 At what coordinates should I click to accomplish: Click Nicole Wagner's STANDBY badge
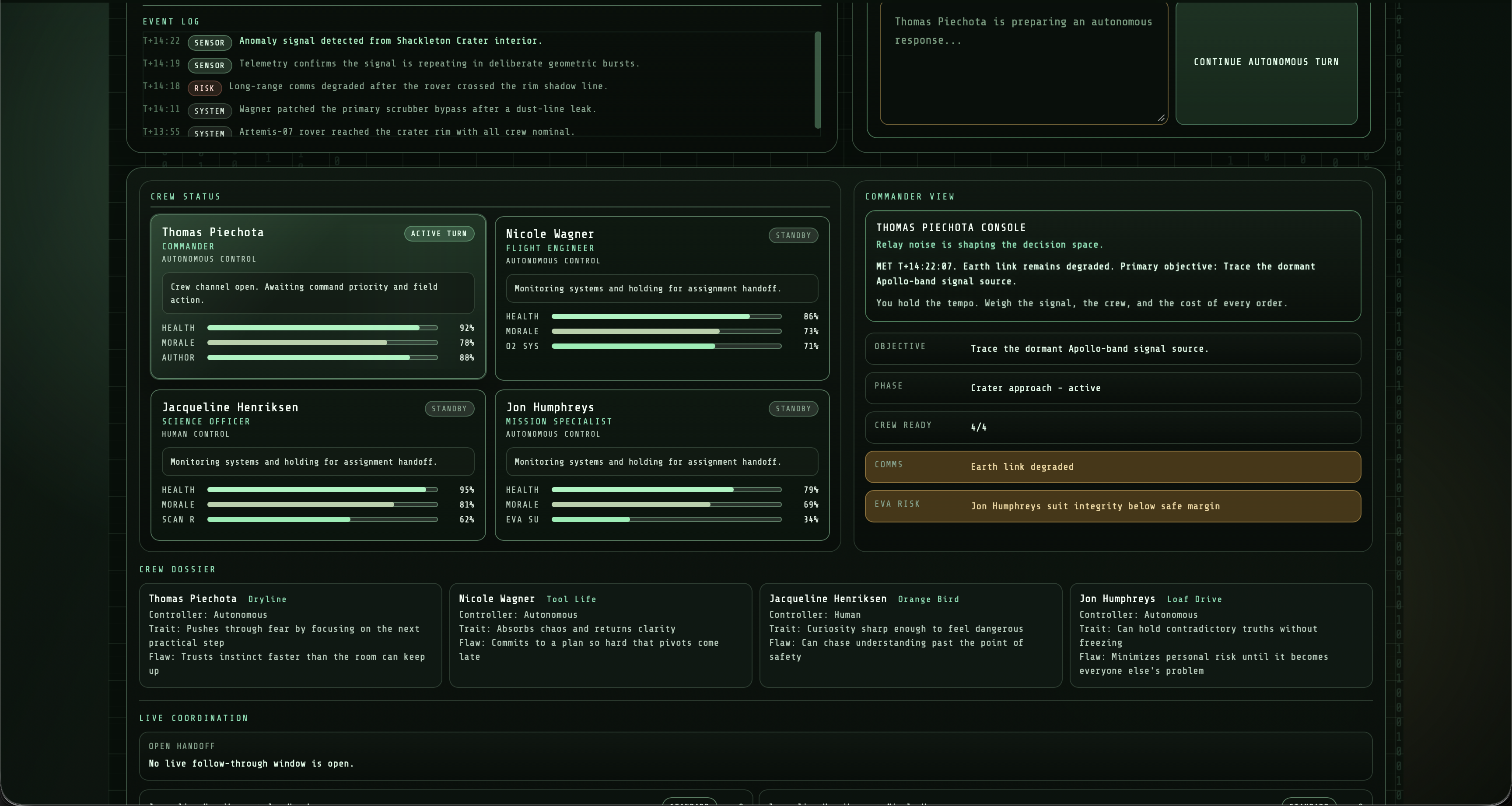[x=793, y=235]
